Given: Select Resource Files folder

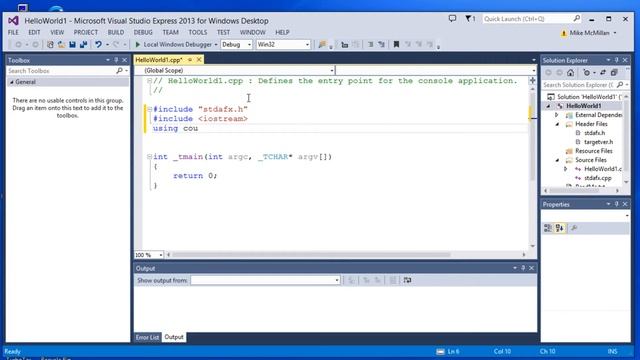Looking at the screenshot, I should [x=593, y=151].
